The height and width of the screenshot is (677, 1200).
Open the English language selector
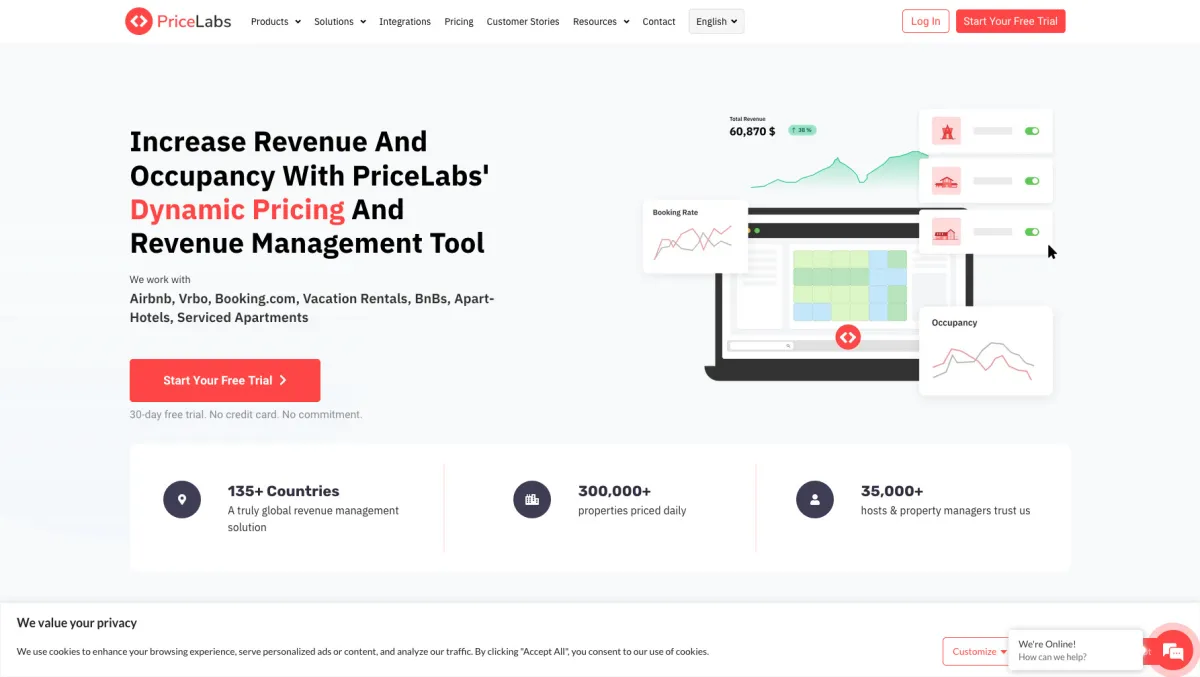[x=716, y=21]
